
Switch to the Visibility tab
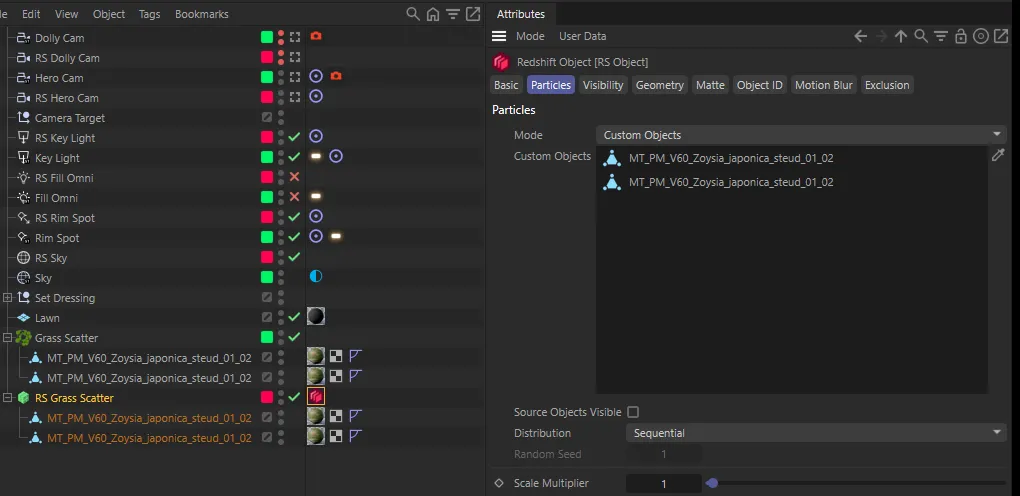click(603, 85)
